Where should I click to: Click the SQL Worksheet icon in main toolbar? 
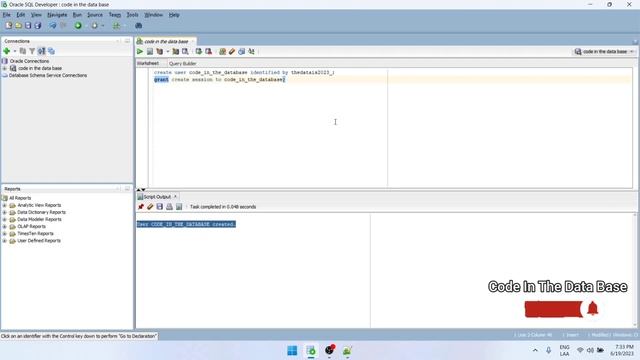click(117, 26)
